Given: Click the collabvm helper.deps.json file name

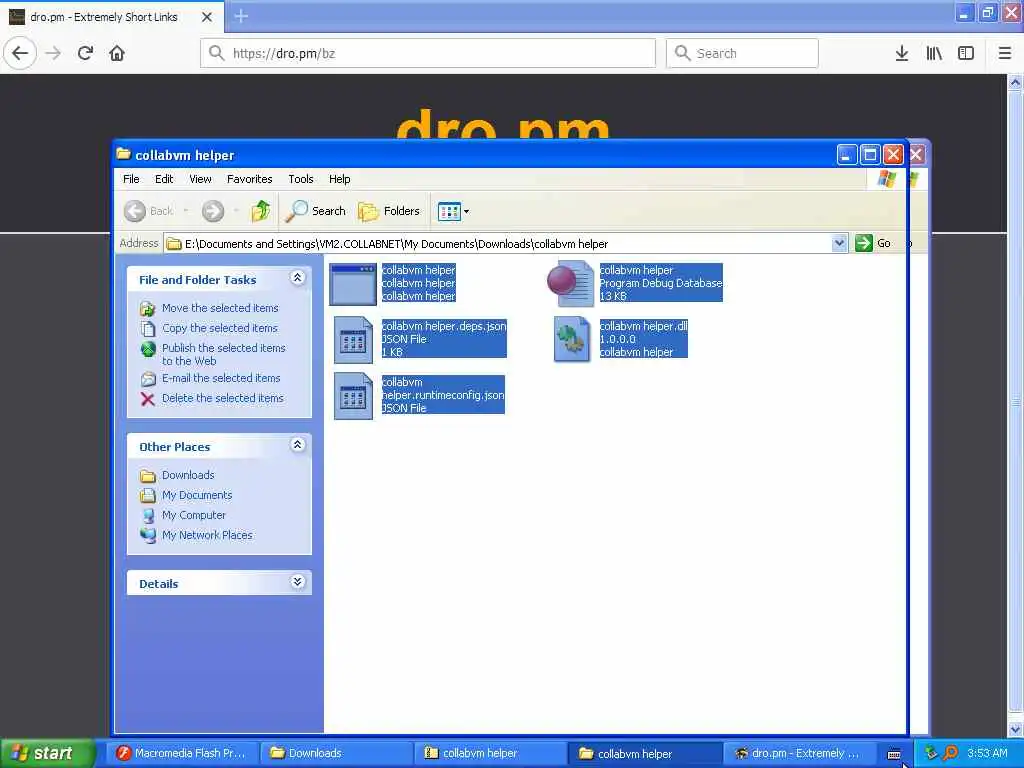Looking at the screenshot, I should (x=443, y=326).
